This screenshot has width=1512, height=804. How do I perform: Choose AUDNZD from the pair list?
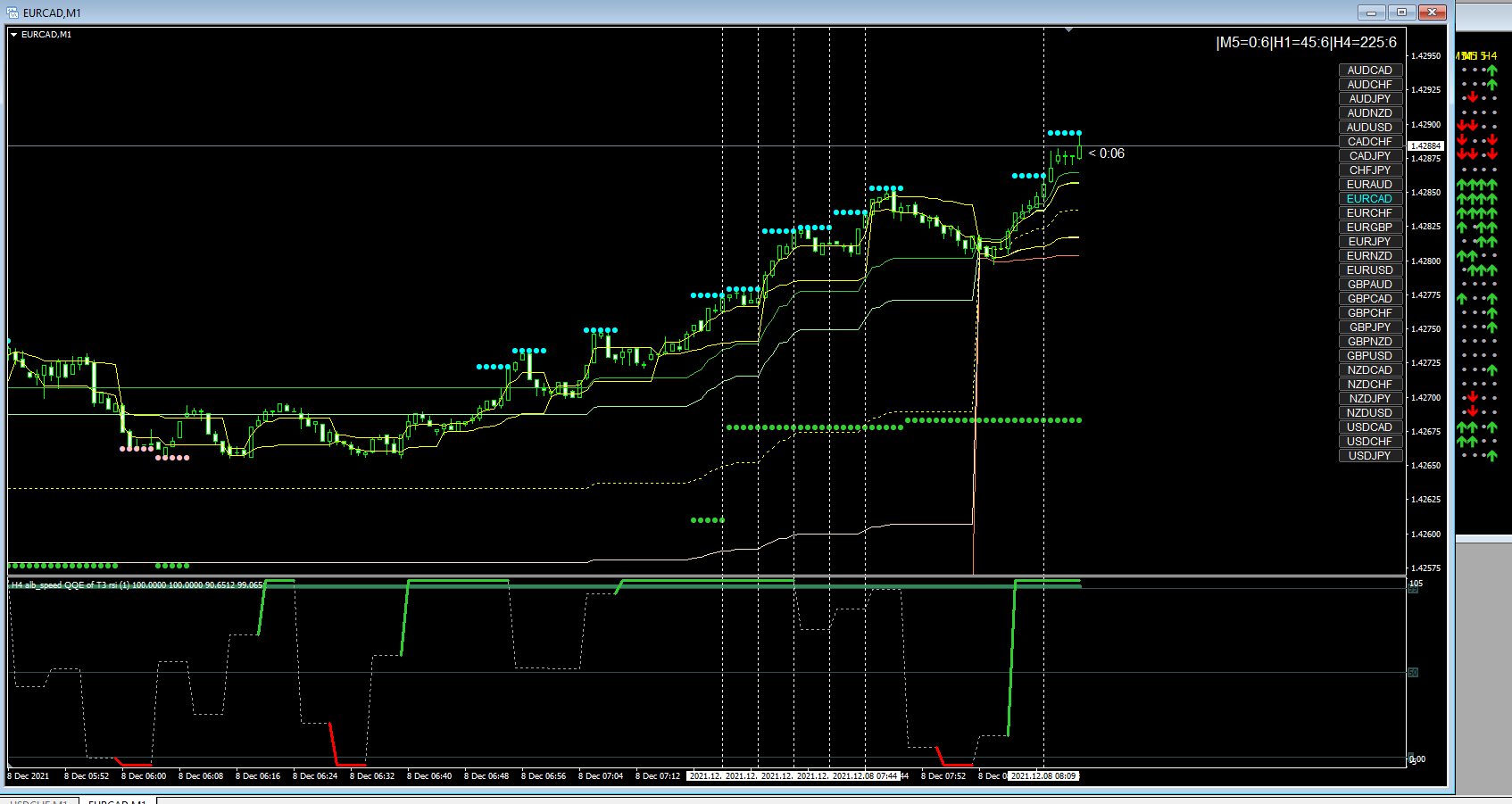point(1370,113)
